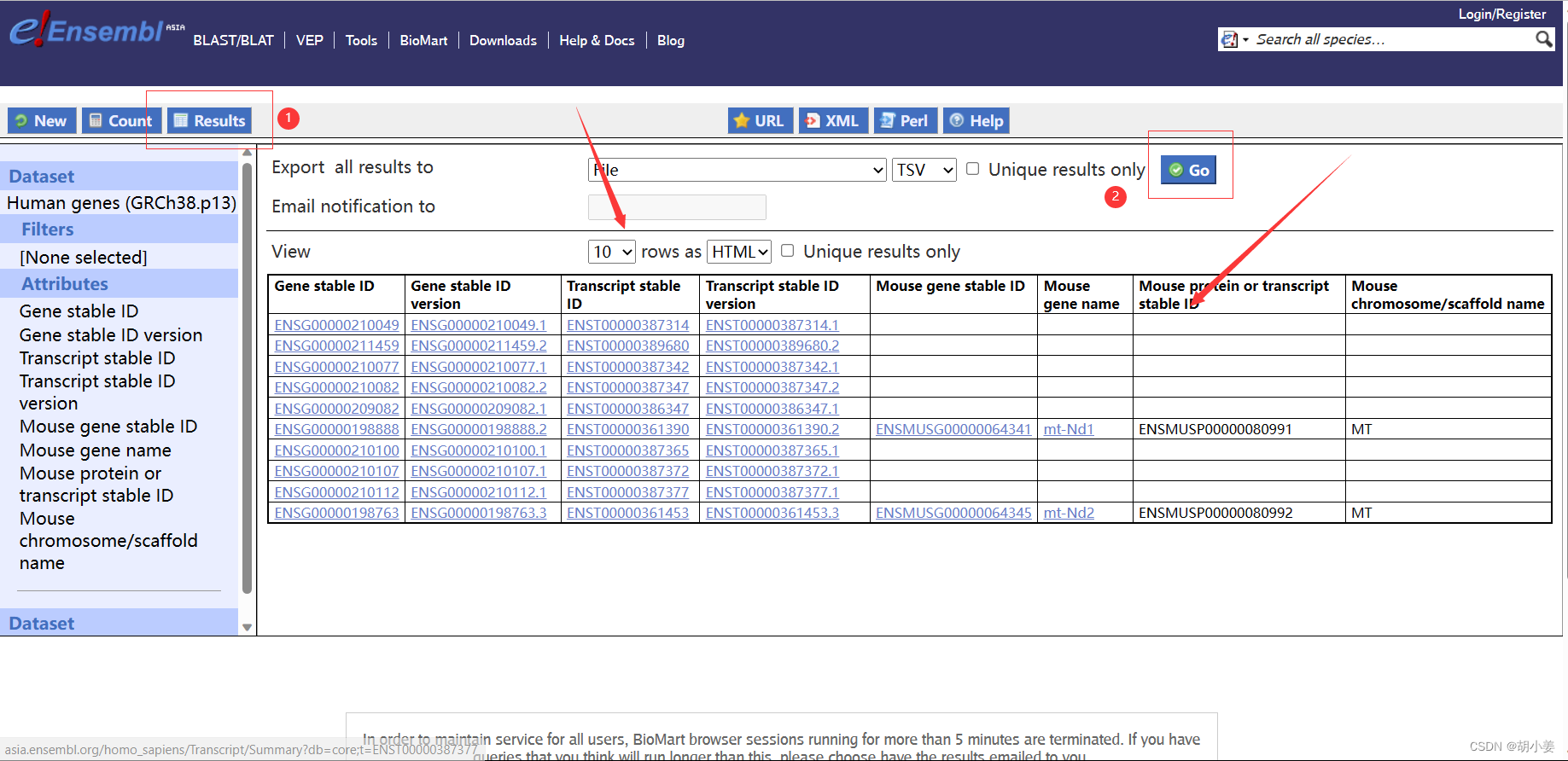Open the Results view
Viewport: 1568px width, 761px height.
click(x=210, y=121)
